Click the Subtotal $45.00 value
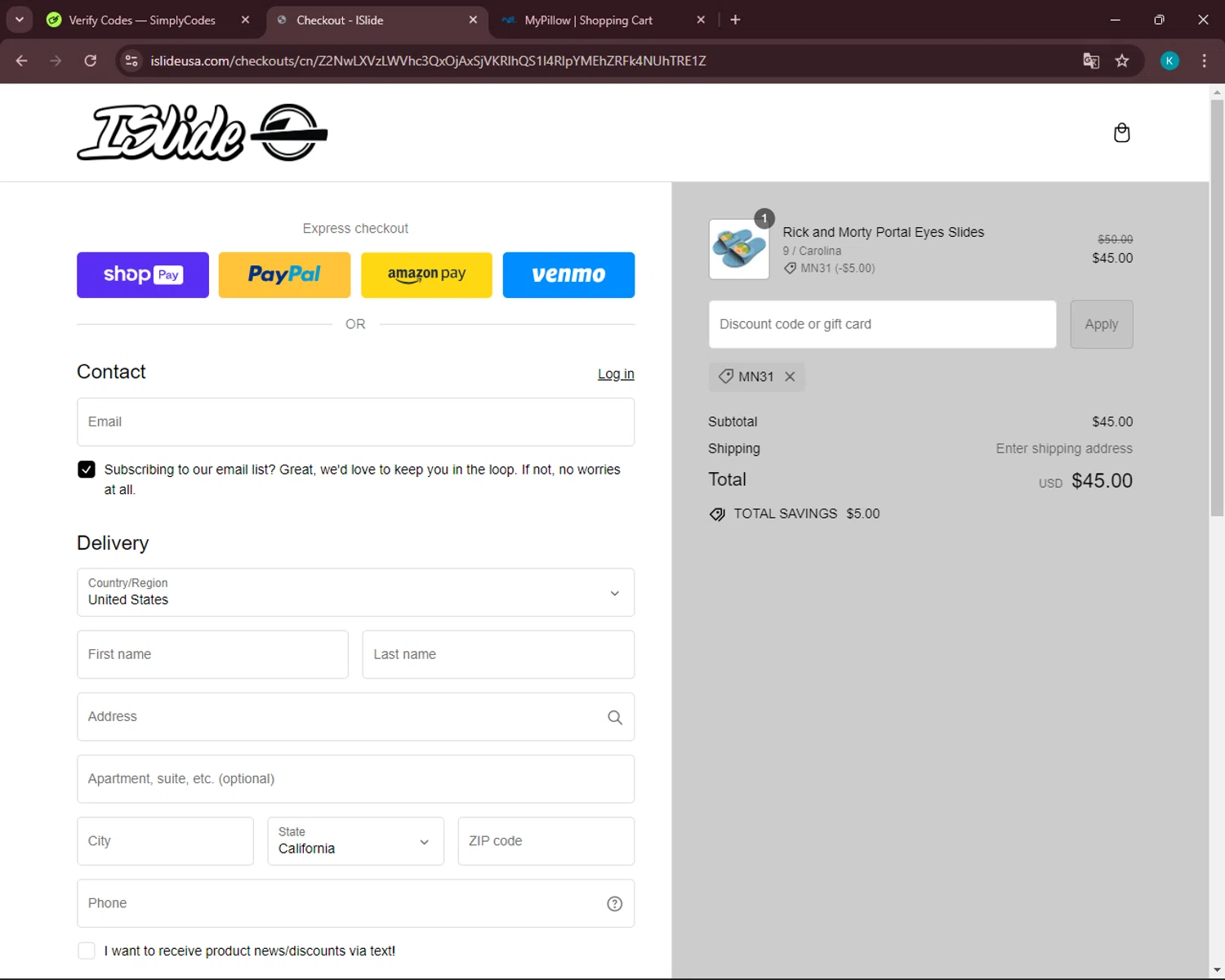The width and height of the screenshot is (1225, 980). pyautogui.click(x=1112, y=421)
